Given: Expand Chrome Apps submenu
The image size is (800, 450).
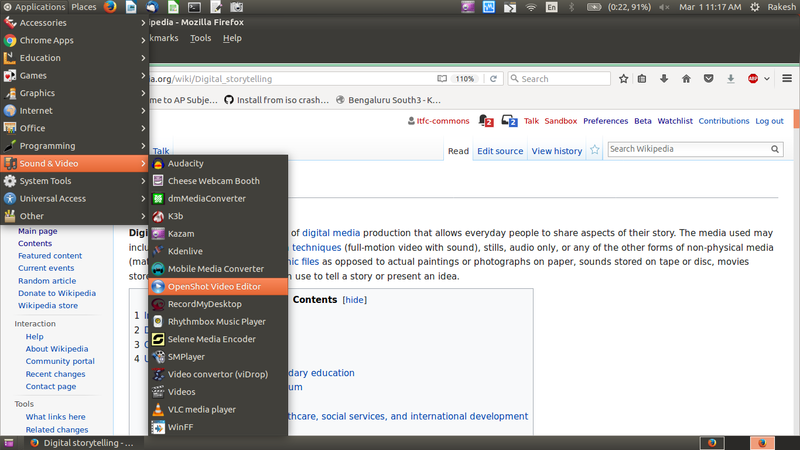Looking at the screenshot, I should [74, 40].
